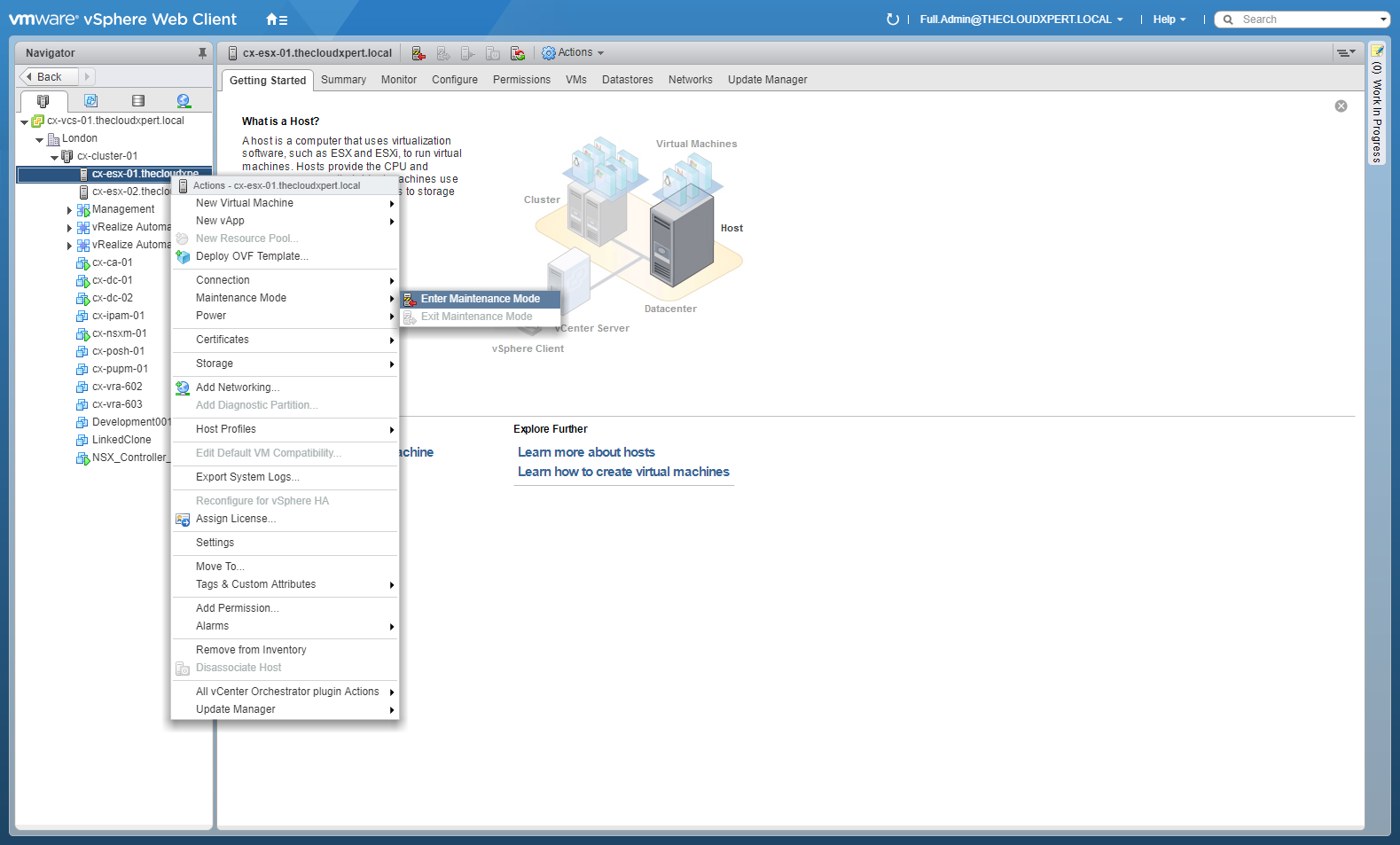Select cx-vra-602 VM in the tree
The width and height of the screenshot is (1400, 845).
(x=117, y=387)
